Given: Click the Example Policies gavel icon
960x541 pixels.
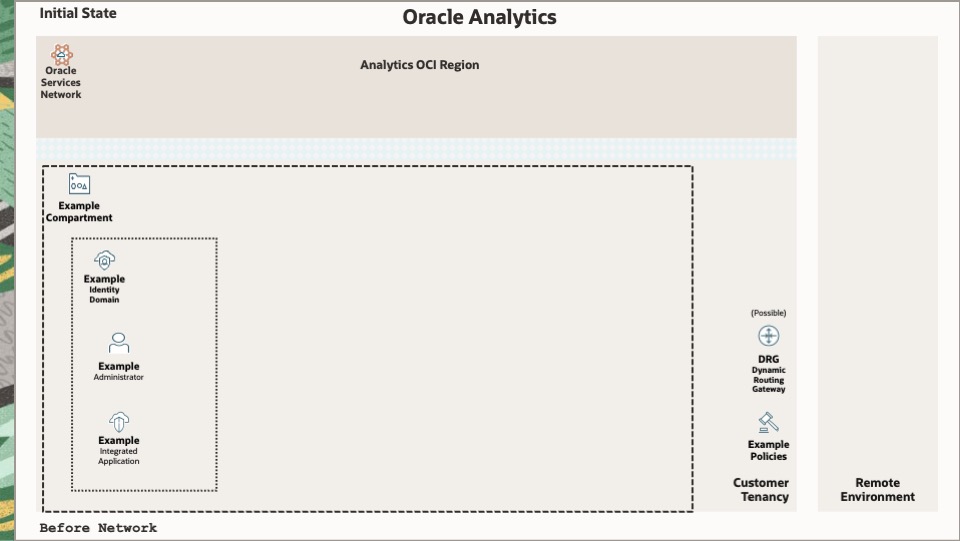Looking at the screenshot, I should [x=768, y=423].
